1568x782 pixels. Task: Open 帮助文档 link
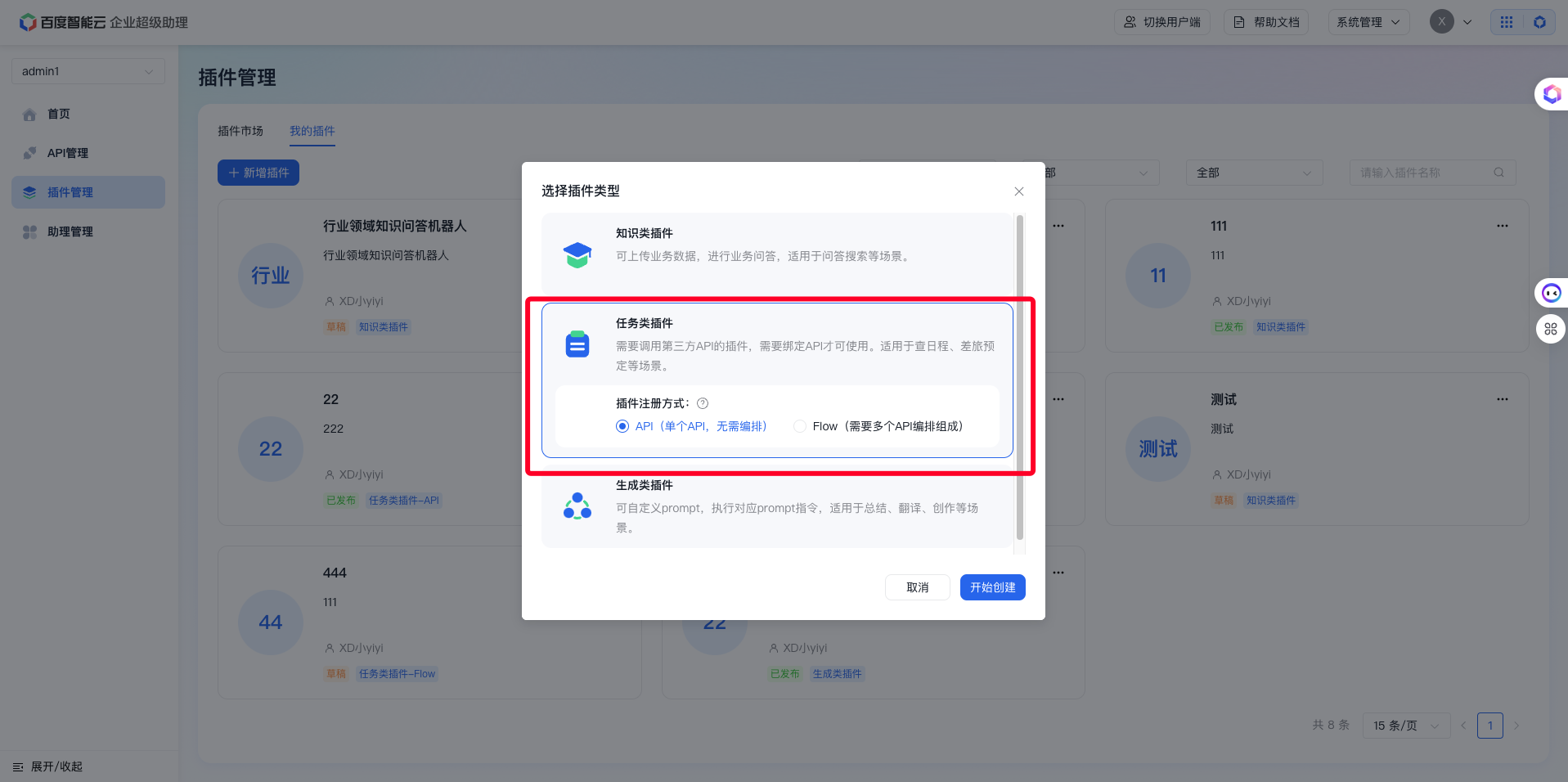[1266, 22]
